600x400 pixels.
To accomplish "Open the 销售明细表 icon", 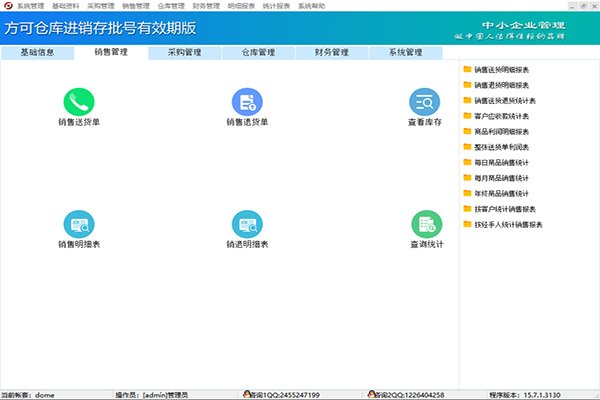I will point(79,224).
